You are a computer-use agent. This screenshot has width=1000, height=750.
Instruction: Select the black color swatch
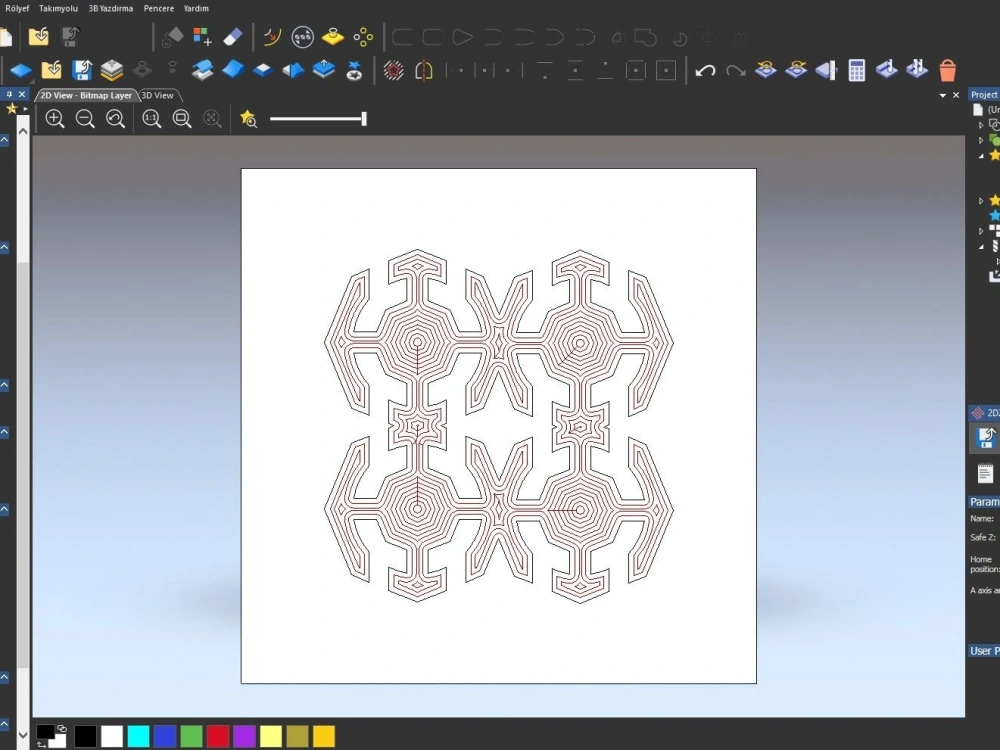(85, 736)
